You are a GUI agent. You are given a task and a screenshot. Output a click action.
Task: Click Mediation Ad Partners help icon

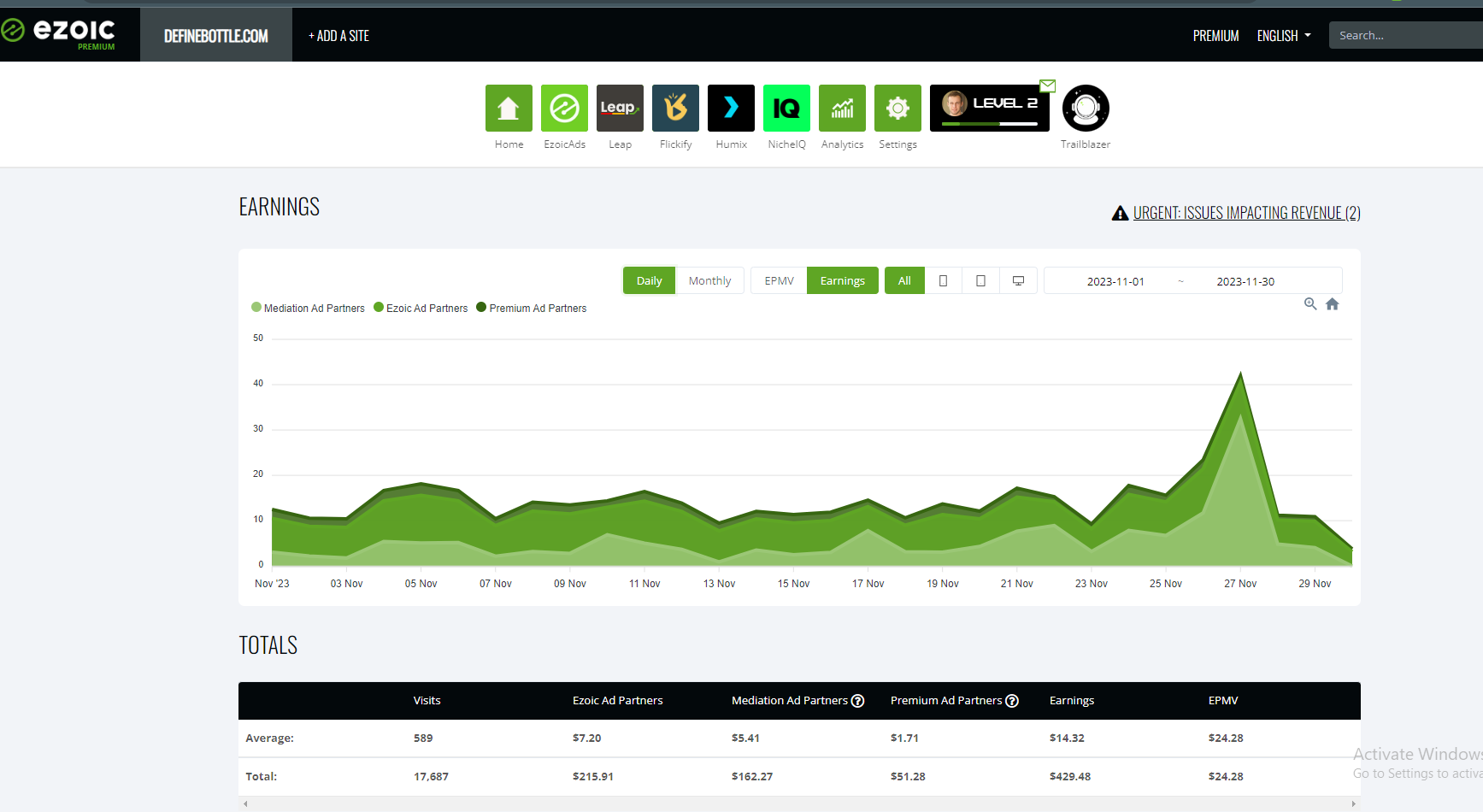pos(858,701)
